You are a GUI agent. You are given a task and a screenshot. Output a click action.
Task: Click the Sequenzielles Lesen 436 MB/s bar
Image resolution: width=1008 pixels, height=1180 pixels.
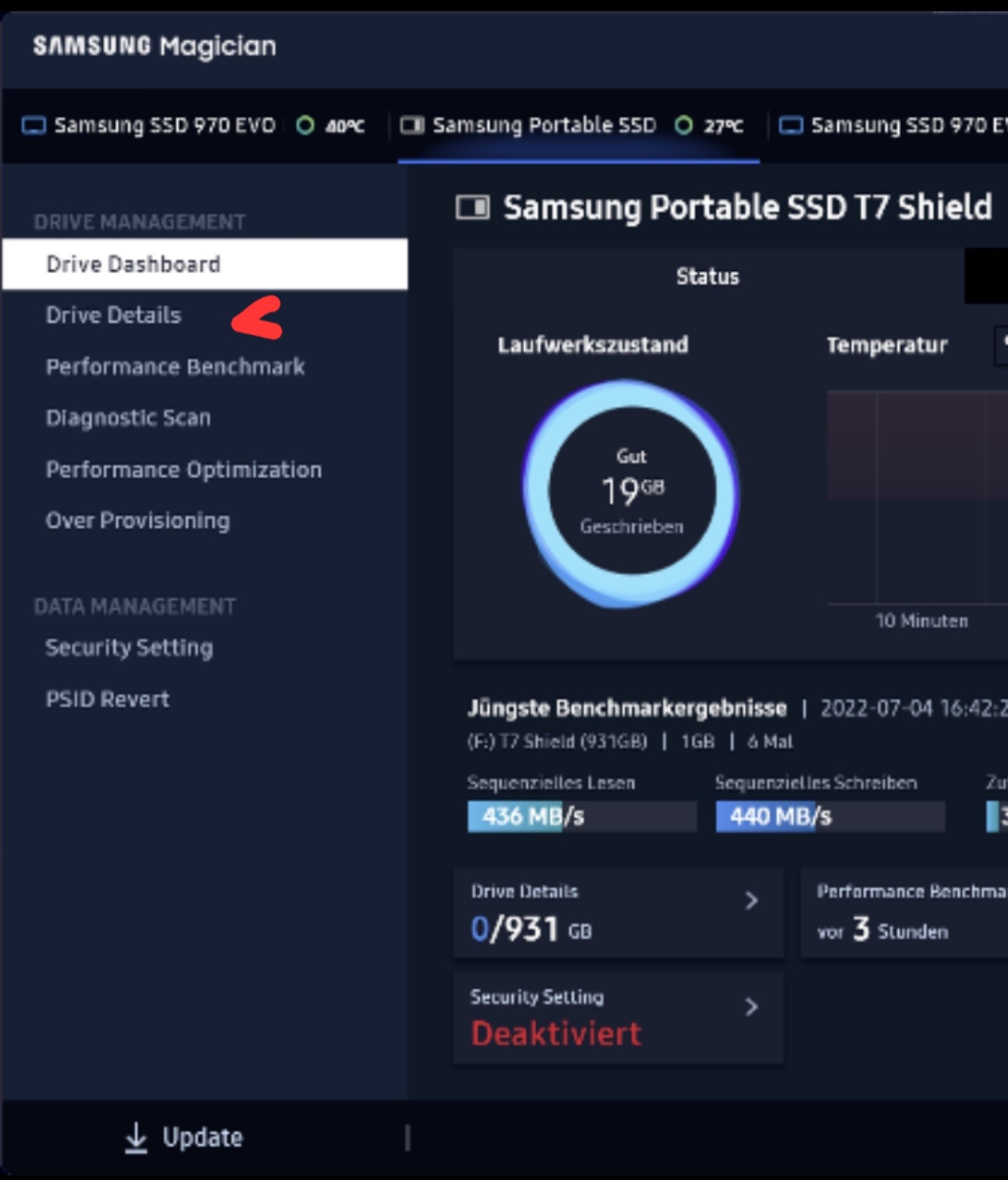(582, 817)
